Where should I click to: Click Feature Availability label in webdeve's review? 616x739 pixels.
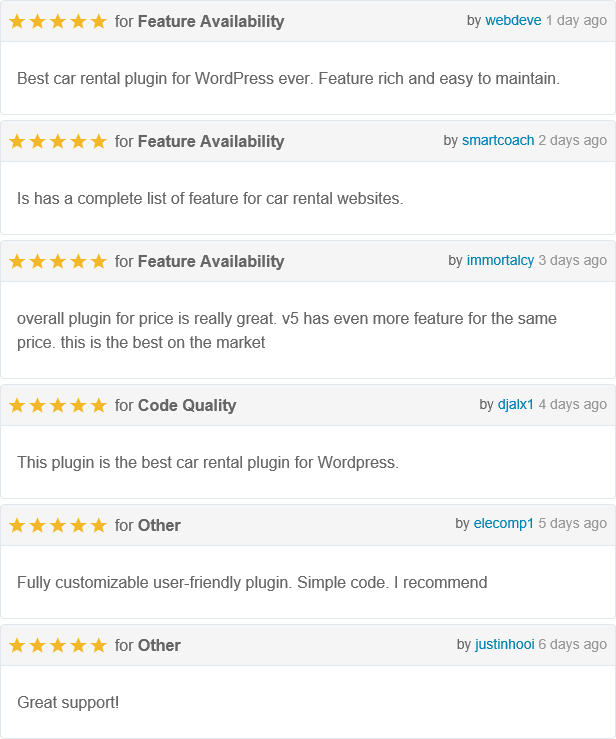tap(211, 21)
